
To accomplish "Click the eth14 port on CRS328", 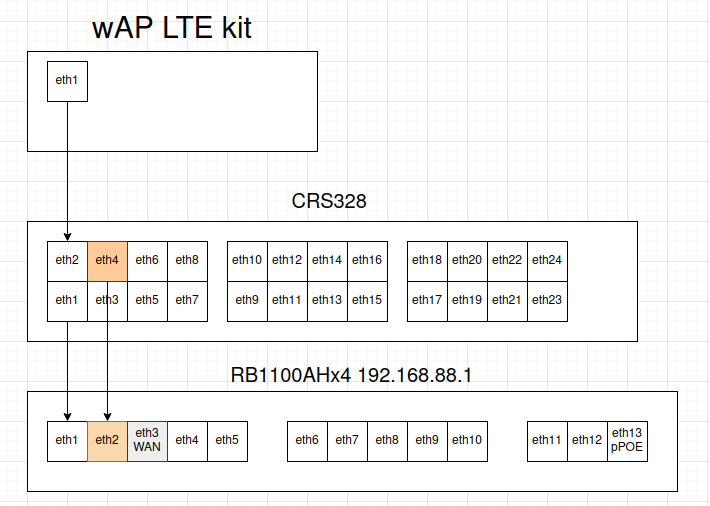I will pyautogui.click(x=327, y=261).
